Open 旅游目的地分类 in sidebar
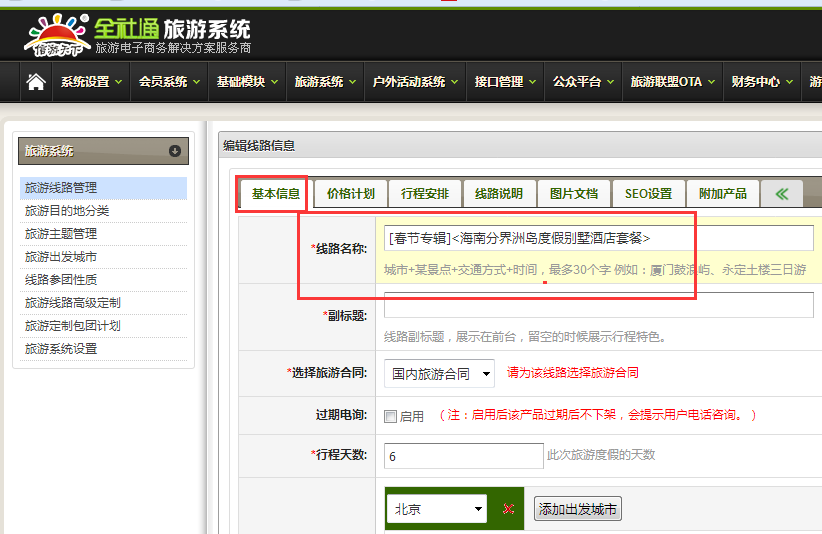 coord(67,211)
